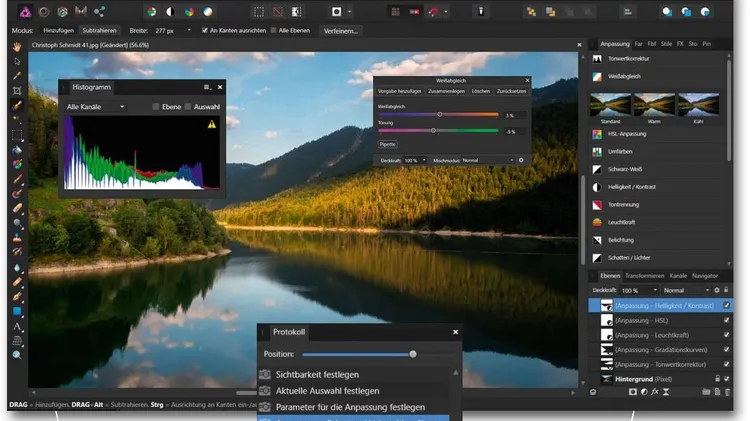Enable the 'Alle Ebenen' checkbox
This screenshot has width=750, height=421.
point(274,30)
